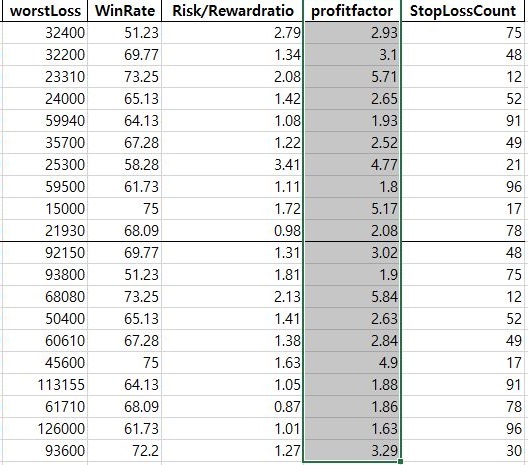The height and width of the screenshot is (465, 528).
Task: Click StopLossCount 91 in the 59940 row
Action: [x=463, y=121]
